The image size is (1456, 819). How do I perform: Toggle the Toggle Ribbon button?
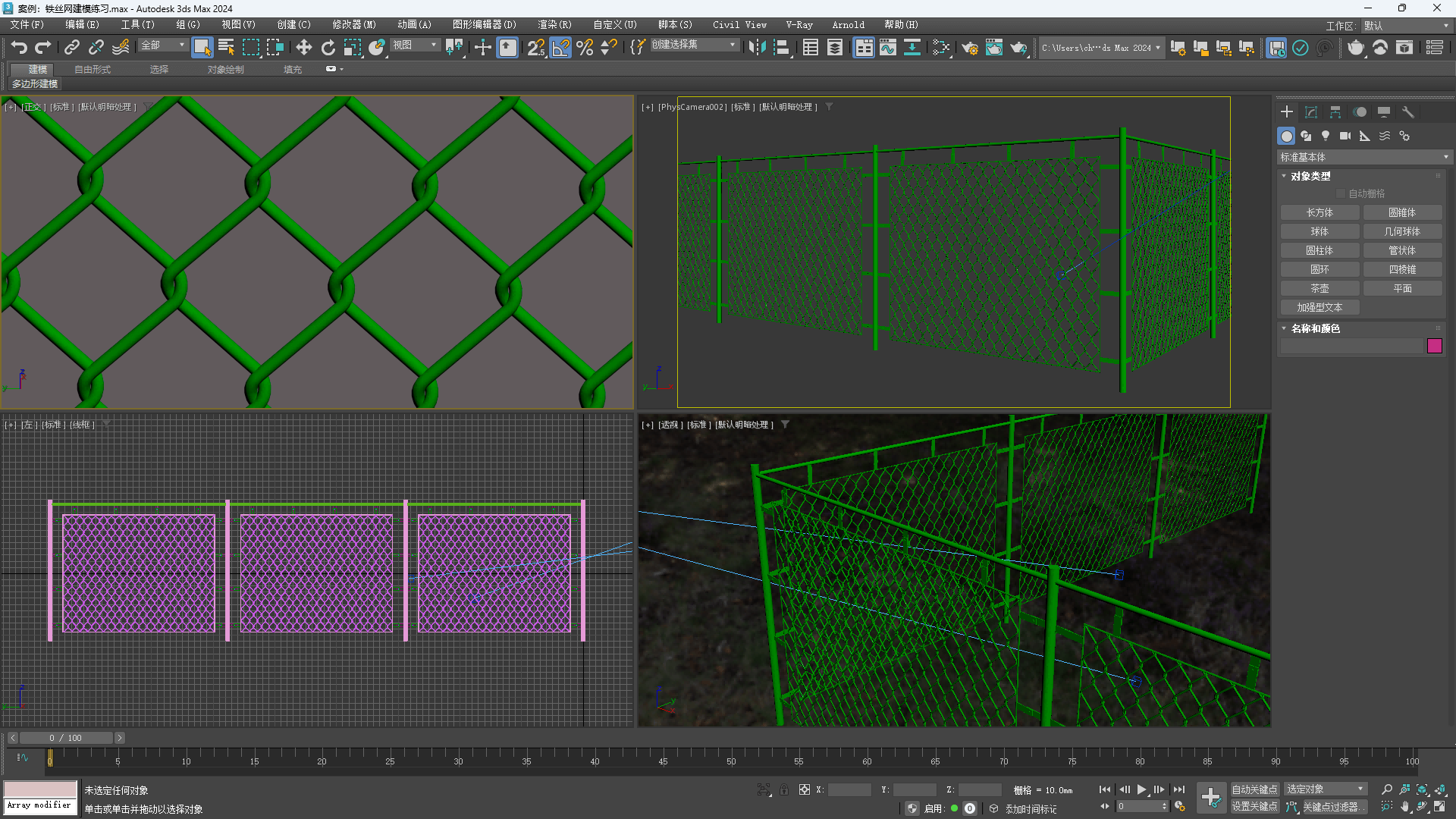pos(863,48)
